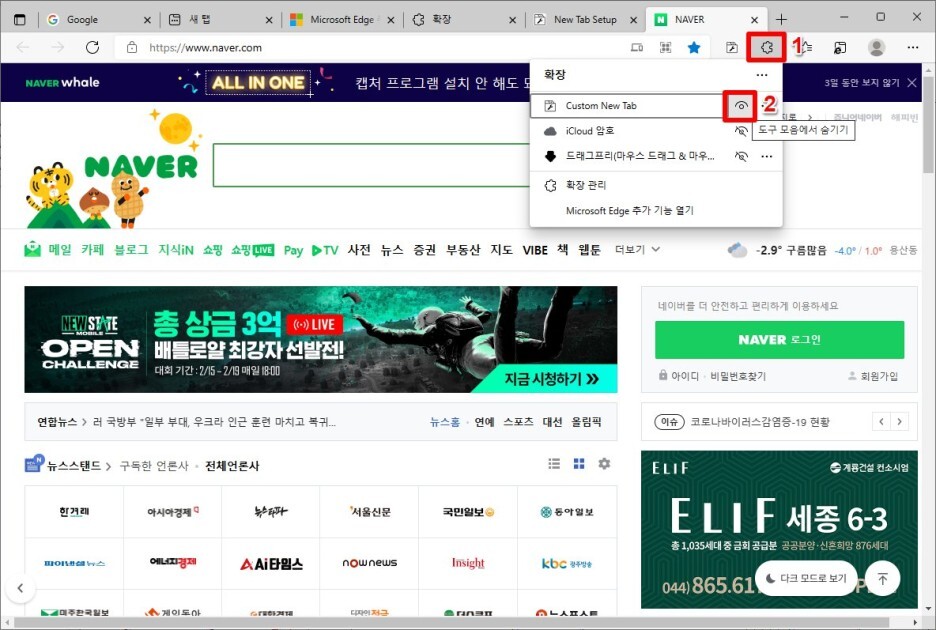Open the 지식iN link
This screenshot has height=630, width=936.
pyautogui.click(x=176, y=250)
